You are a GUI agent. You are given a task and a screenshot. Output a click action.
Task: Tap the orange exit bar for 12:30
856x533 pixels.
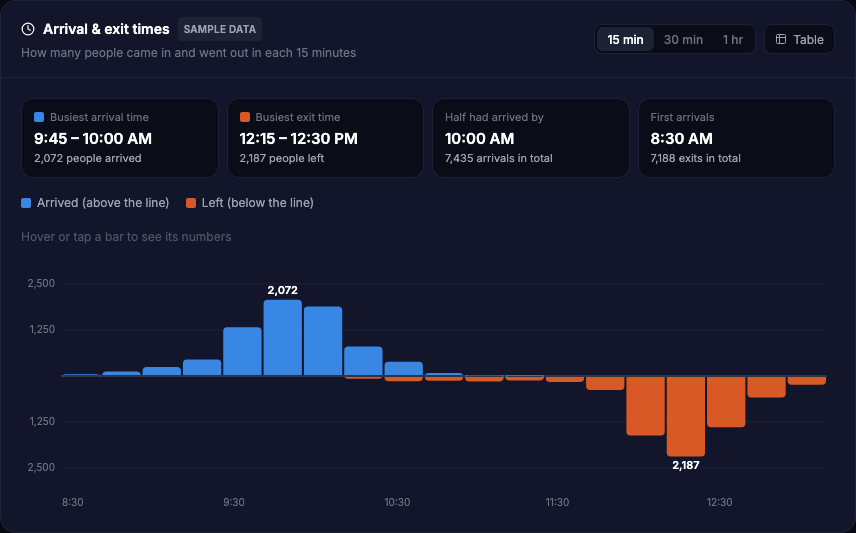(x=726, y=401)
